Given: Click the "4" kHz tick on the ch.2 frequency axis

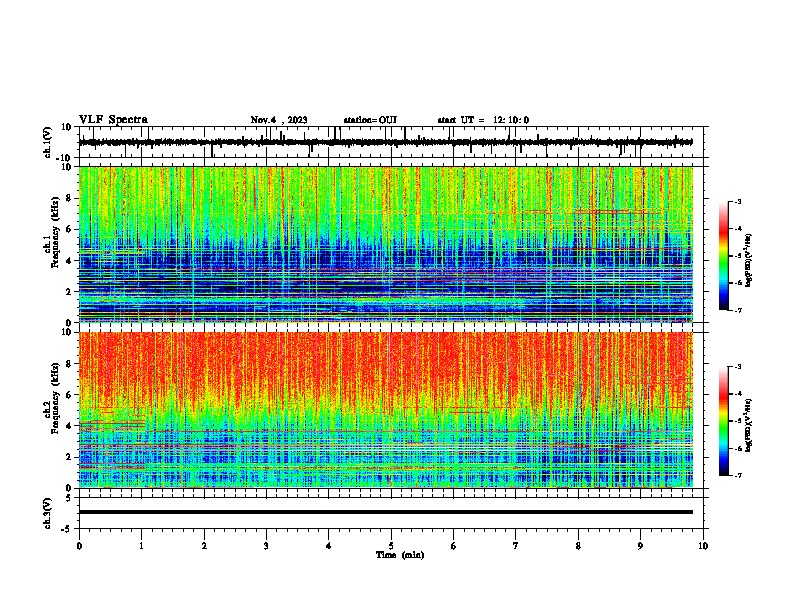Looking at the screenshot, I should (x=69, y=426).
